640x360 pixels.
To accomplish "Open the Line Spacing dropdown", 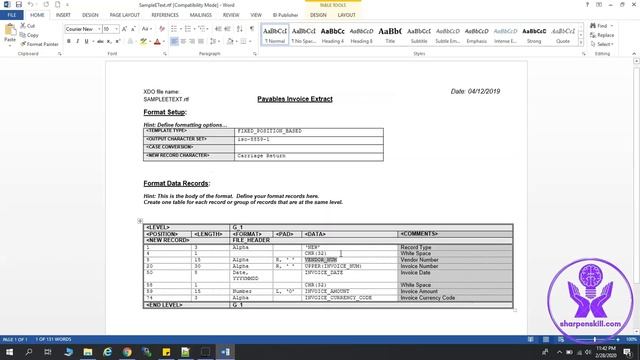I will (x=214, y=41).
